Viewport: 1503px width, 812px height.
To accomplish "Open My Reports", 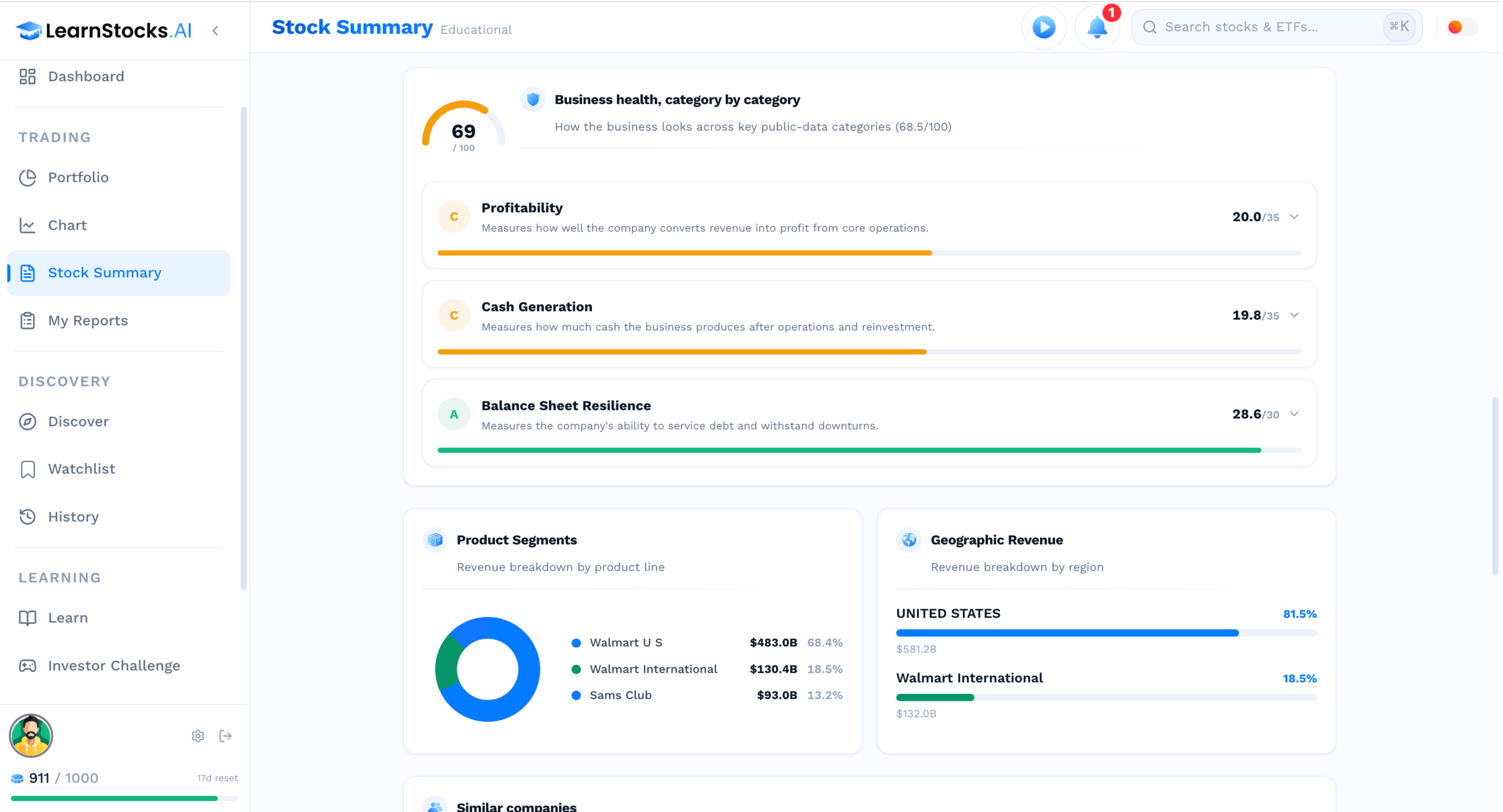I will pyautogui.click(x=119, y=321).
